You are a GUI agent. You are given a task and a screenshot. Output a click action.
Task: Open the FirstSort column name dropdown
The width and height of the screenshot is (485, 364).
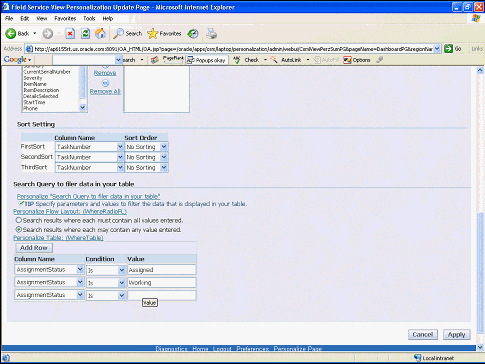[x=120, y=147]
